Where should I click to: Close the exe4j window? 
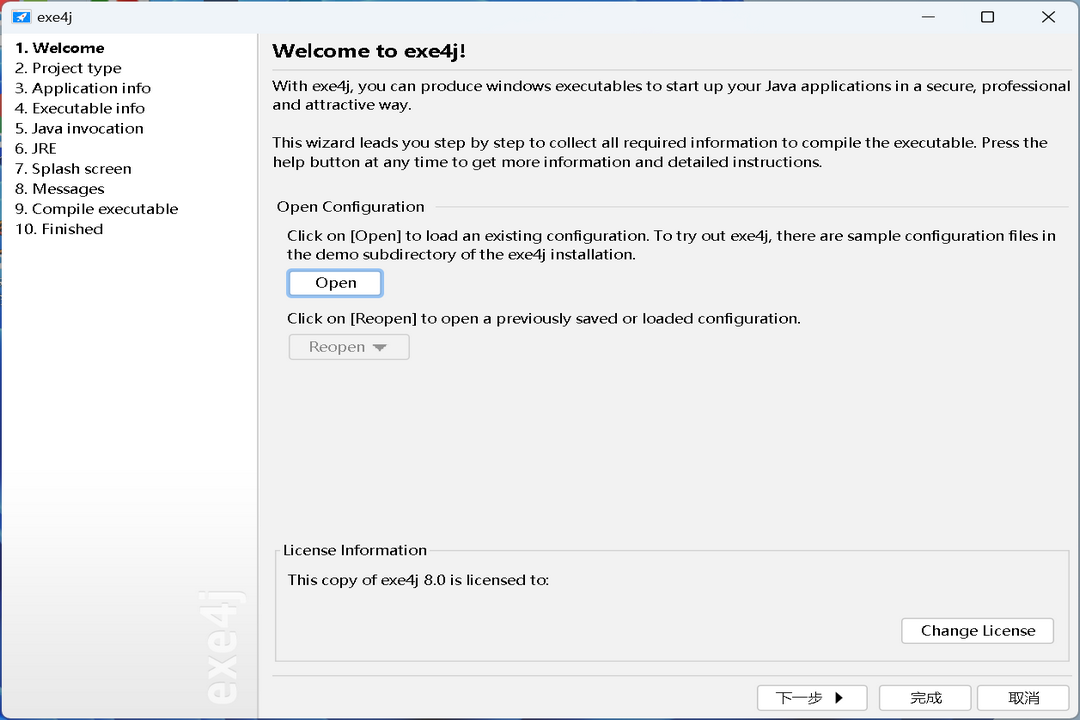[1048, 17]
